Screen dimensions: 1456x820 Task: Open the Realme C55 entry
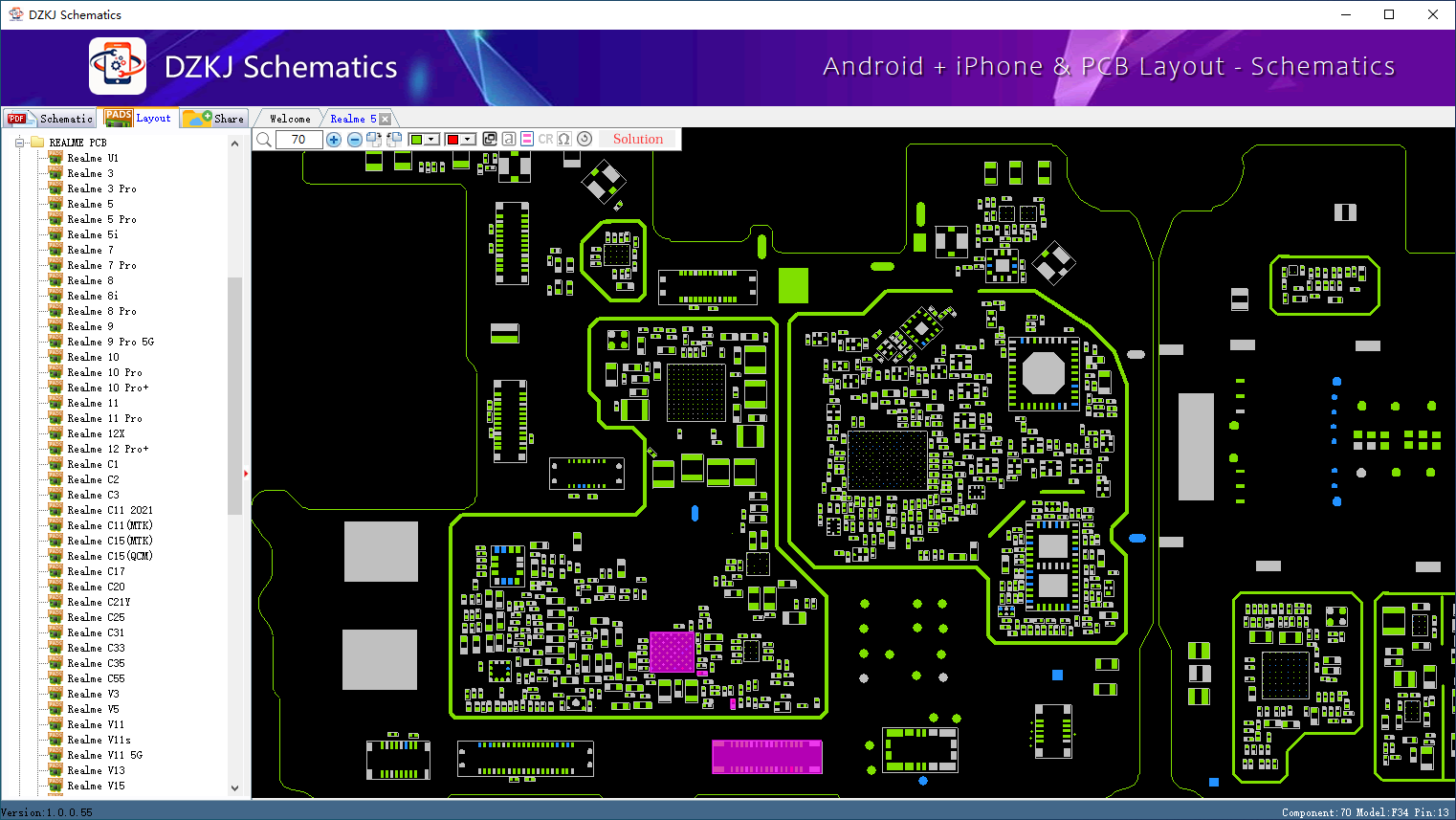click(96, 678)
